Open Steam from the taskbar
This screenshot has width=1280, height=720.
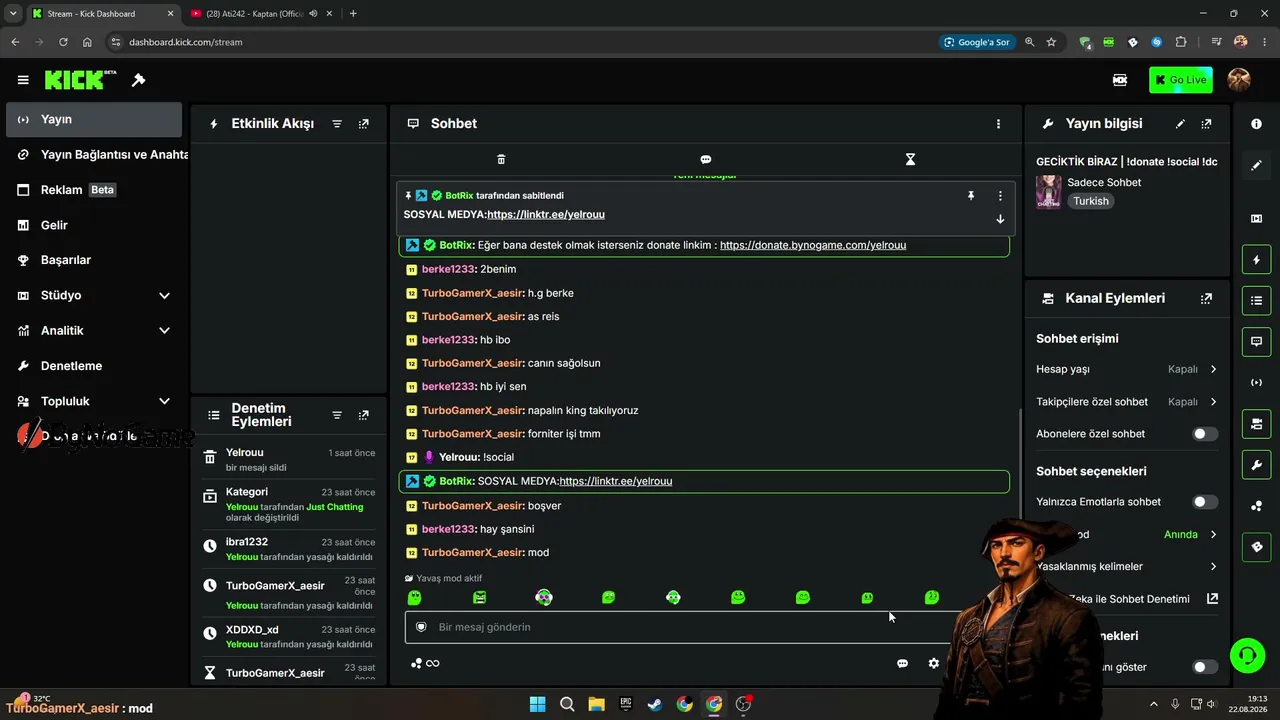tap(655, 704)
